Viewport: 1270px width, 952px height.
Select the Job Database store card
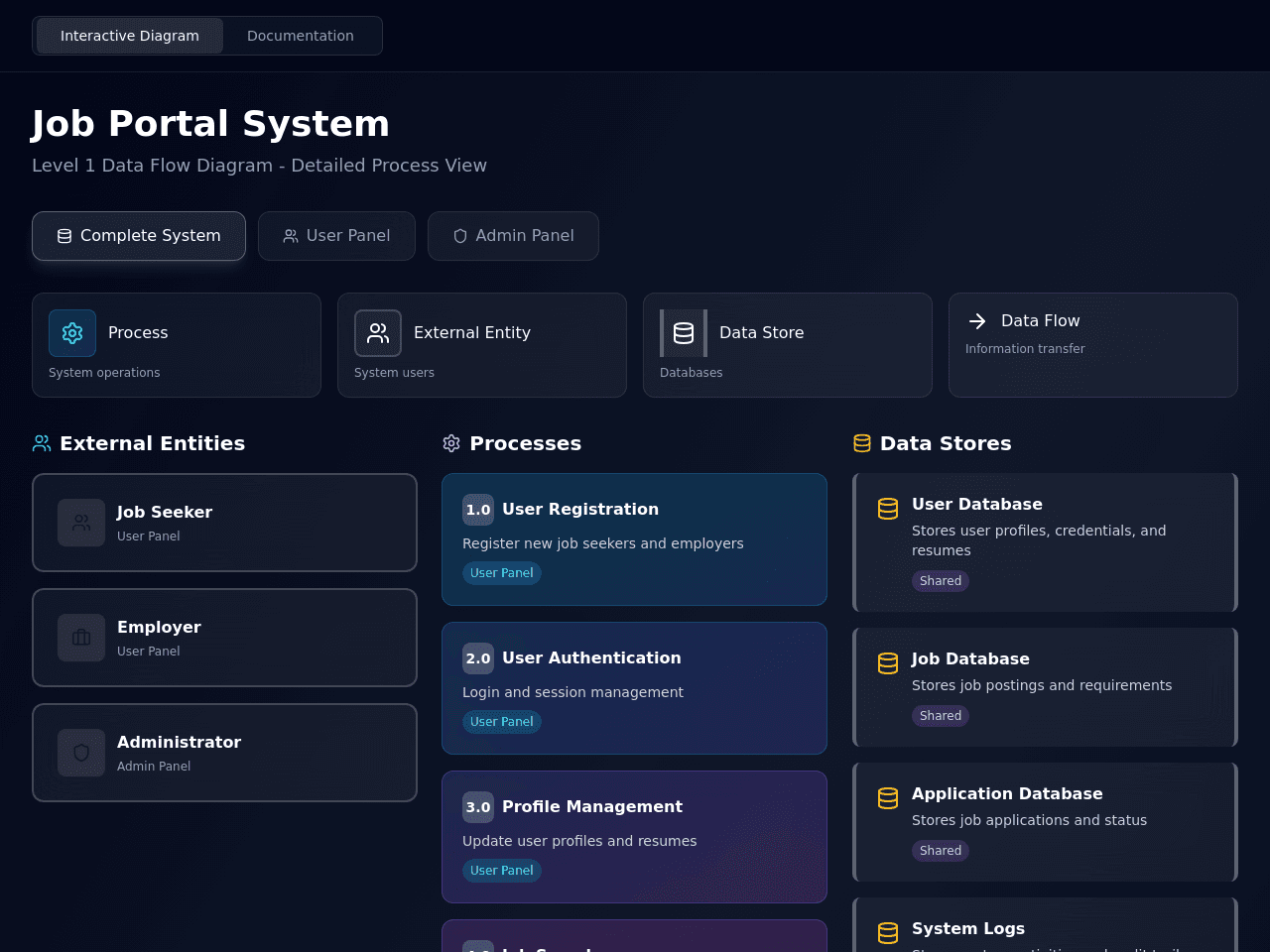click(x=1045, y=687)
